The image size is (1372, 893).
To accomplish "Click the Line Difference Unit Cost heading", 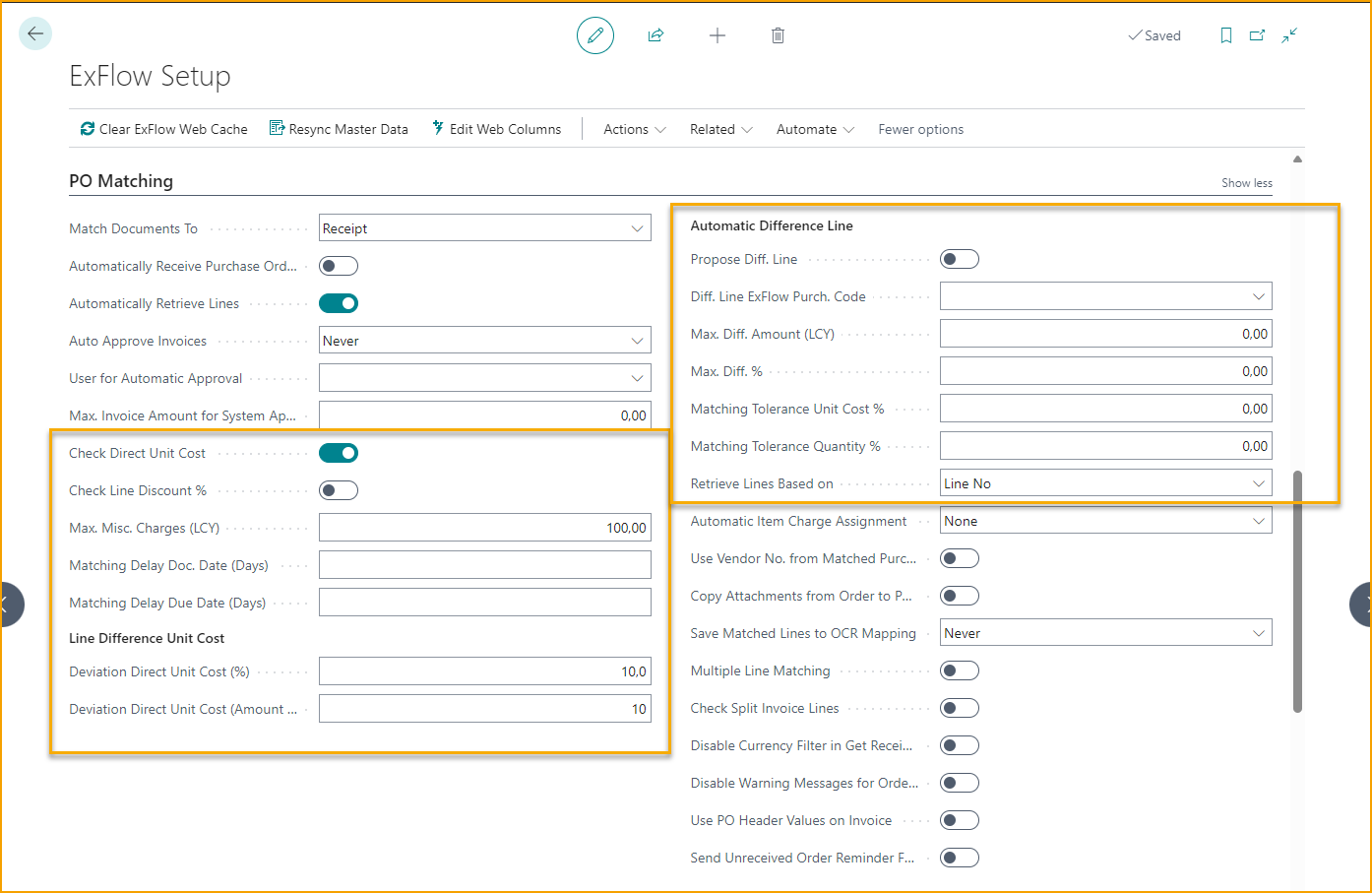I will point(147,638).
